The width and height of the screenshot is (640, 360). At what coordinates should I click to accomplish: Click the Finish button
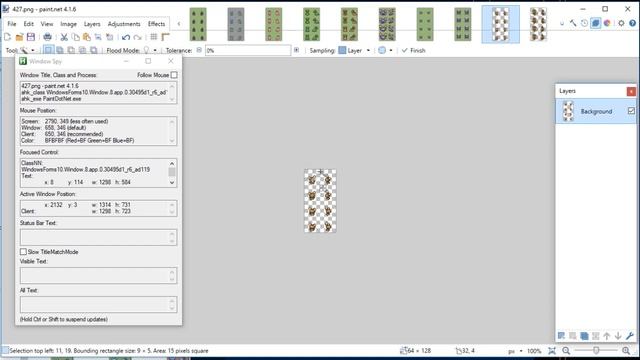pyautogui.click(x=413, y=50)
